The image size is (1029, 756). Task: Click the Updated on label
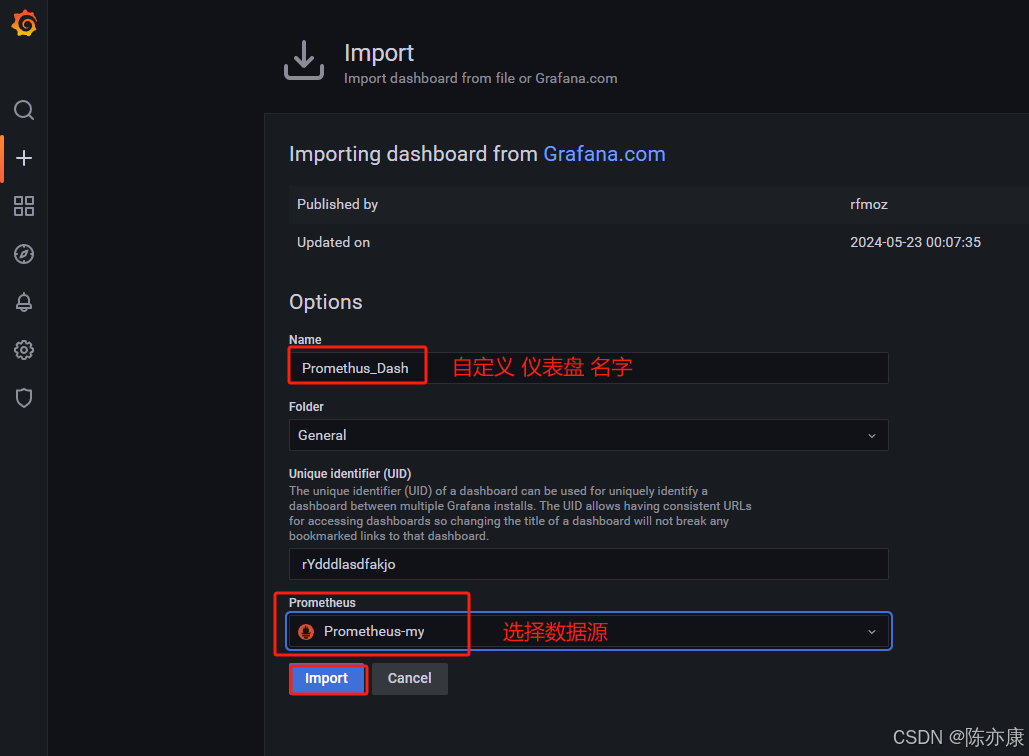click(x=333, y=242)
